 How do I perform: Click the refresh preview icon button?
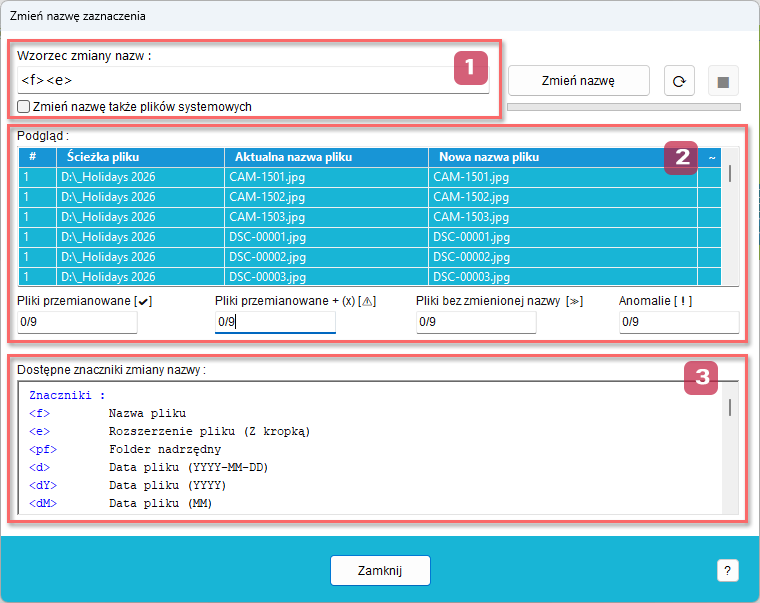[679, 81]
